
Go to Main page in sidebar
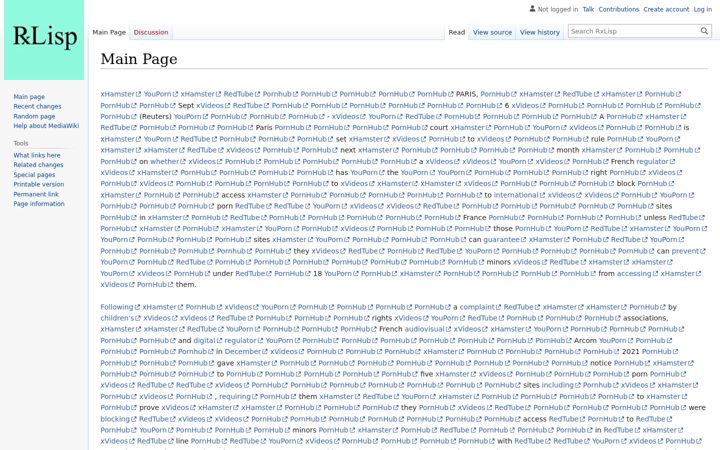[x=29, y=96]
